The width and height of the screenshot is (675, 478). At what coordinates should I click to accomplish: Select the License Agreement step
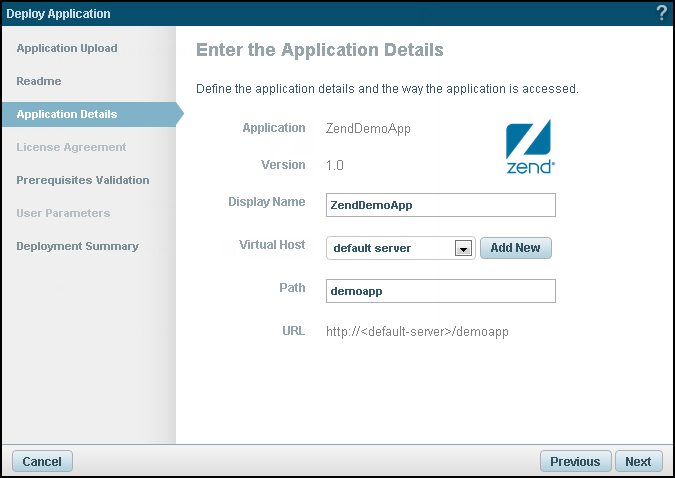pos(71,147)
